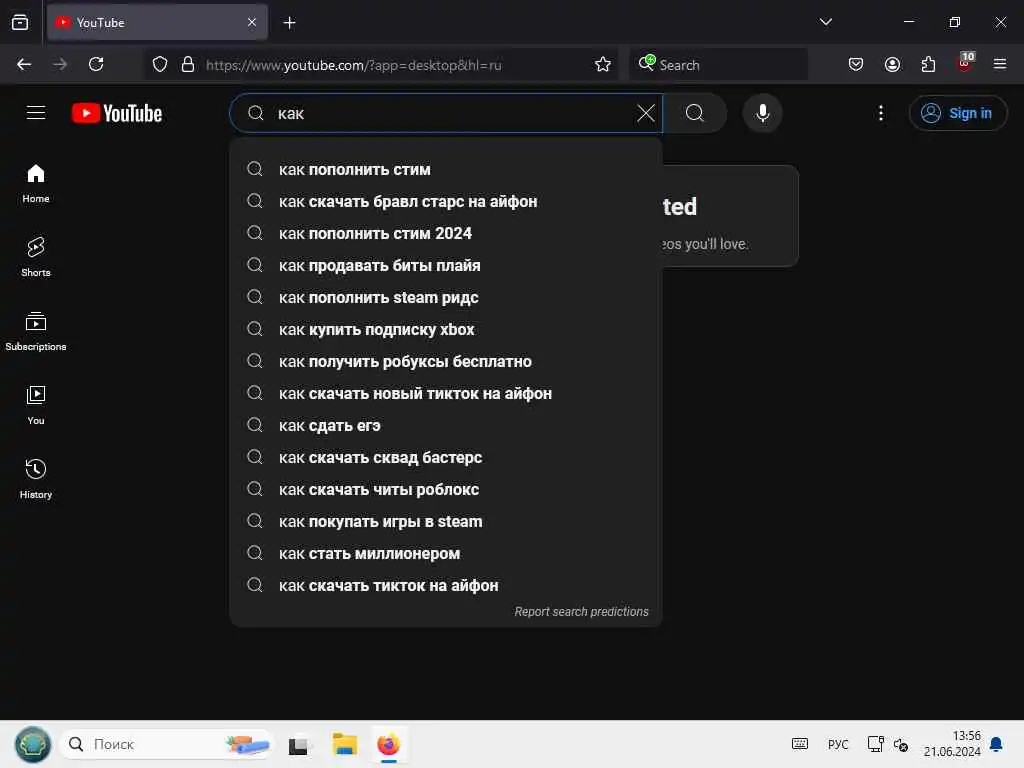Click the Sign in button
Screen dimensions: 1024x768
(x=957, y=113)
